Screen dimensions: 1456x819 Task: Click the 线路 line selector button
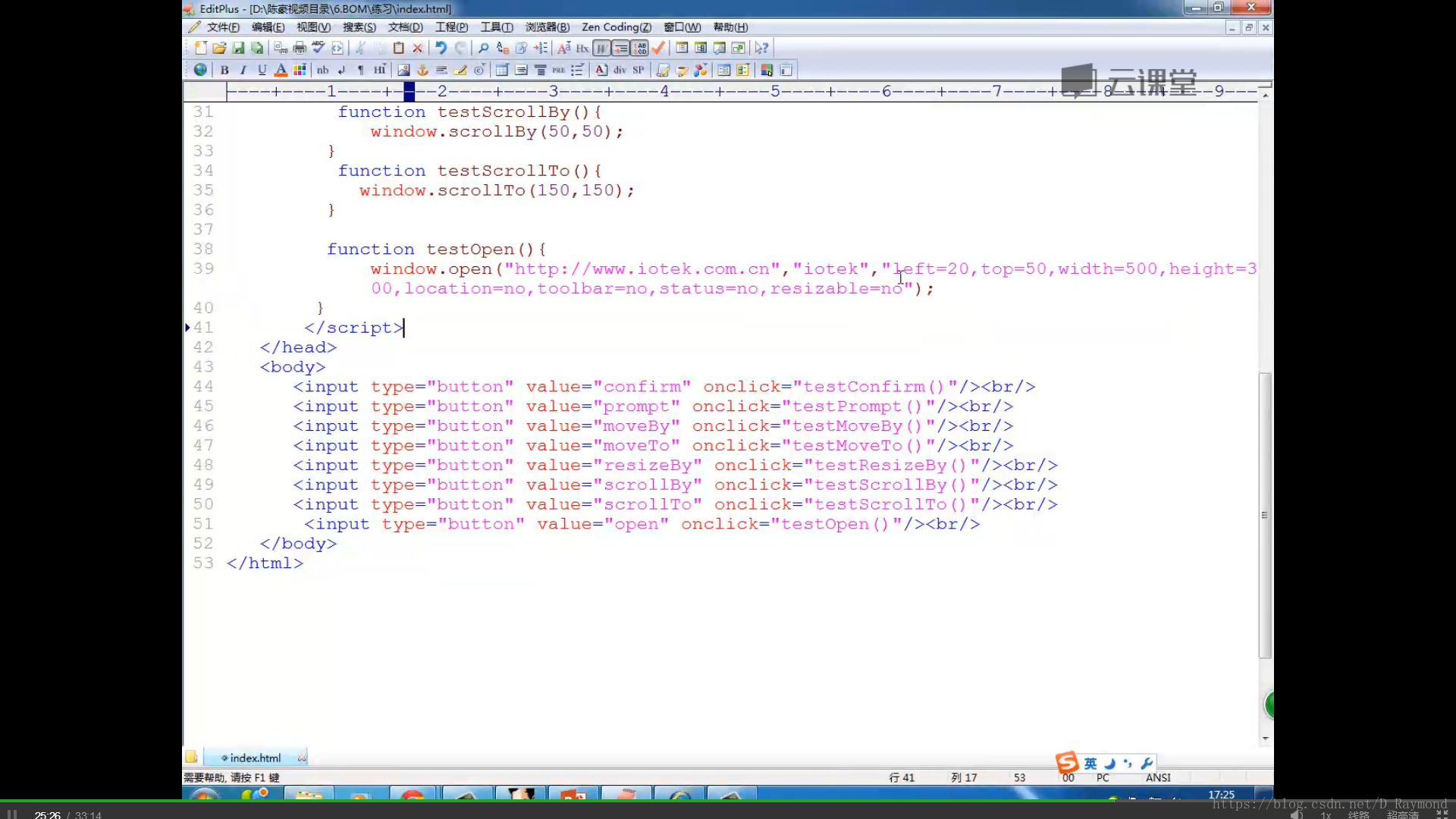[x=1358, y=815]
